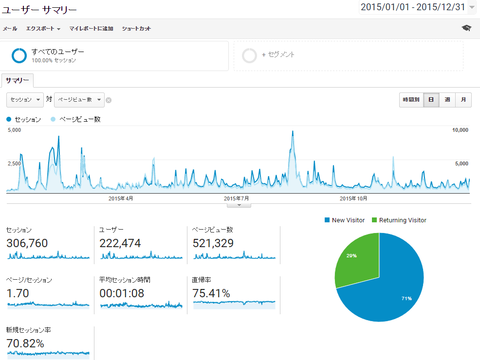Image resolution: width=480 pixels, height=360 pixels.
Task: Click the 2015年7月 axis label
Action: [236, 199]
